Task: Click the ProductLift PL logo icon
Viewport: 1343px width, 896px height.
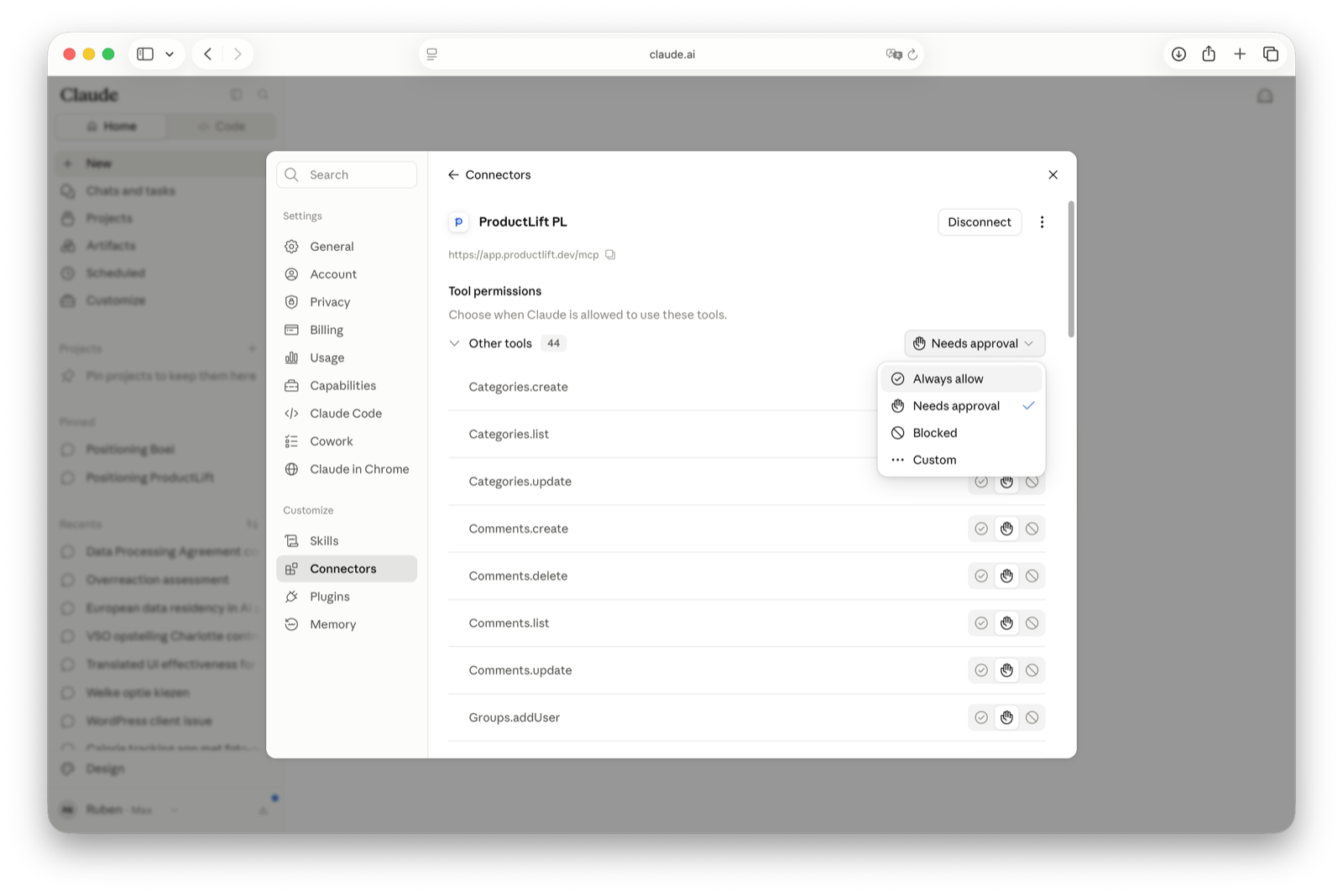Action: [x=458, y=222]
